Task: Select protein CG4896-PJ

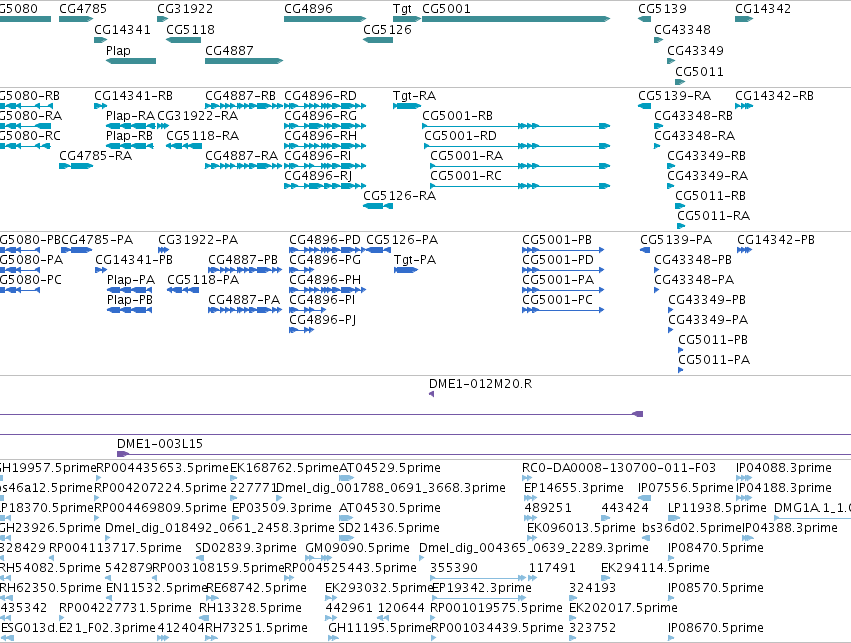Action: tap(301, 330)
